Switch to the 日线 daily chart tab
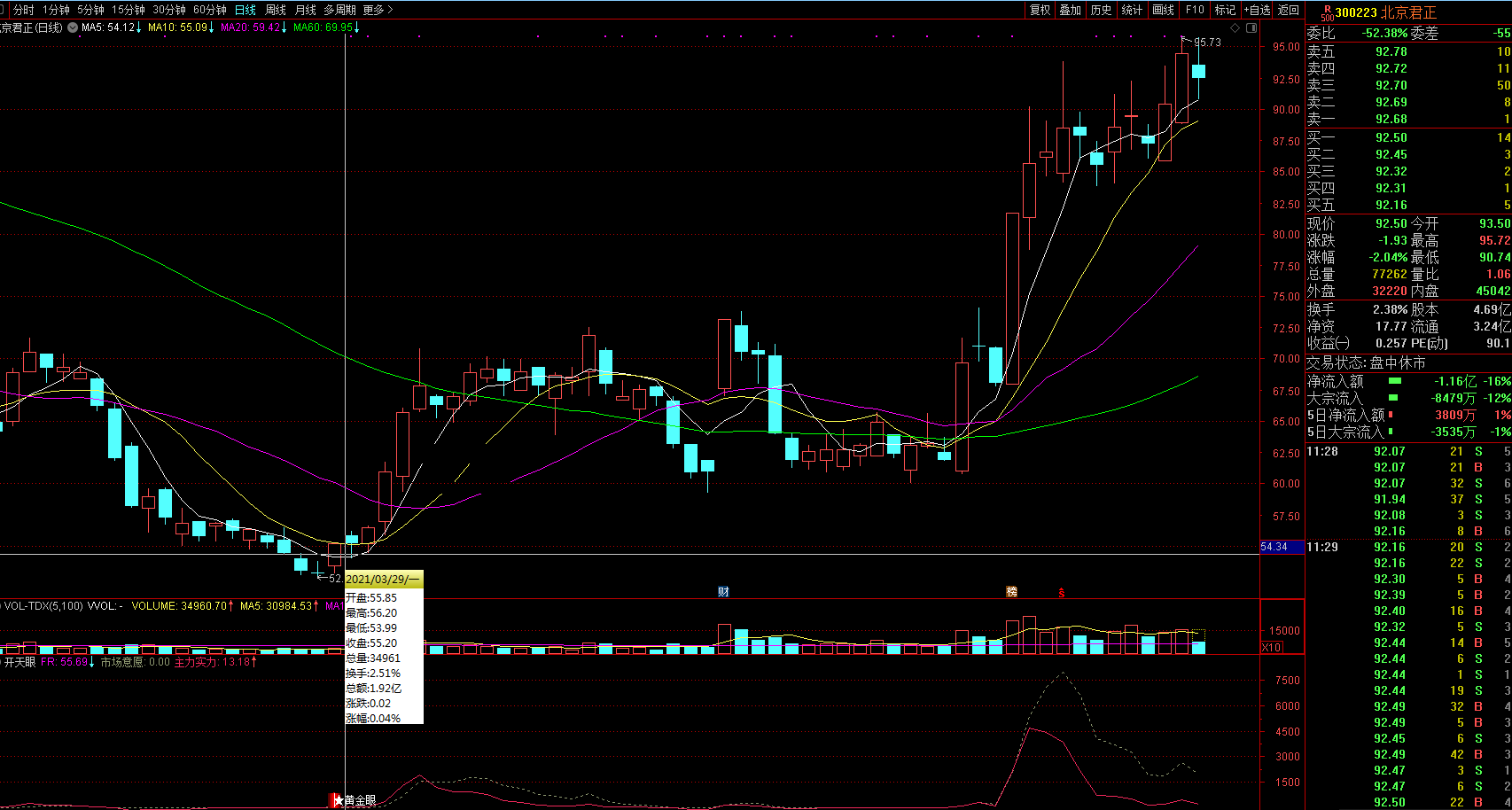Screen dimensions: 1512x810 click(246, 10)
